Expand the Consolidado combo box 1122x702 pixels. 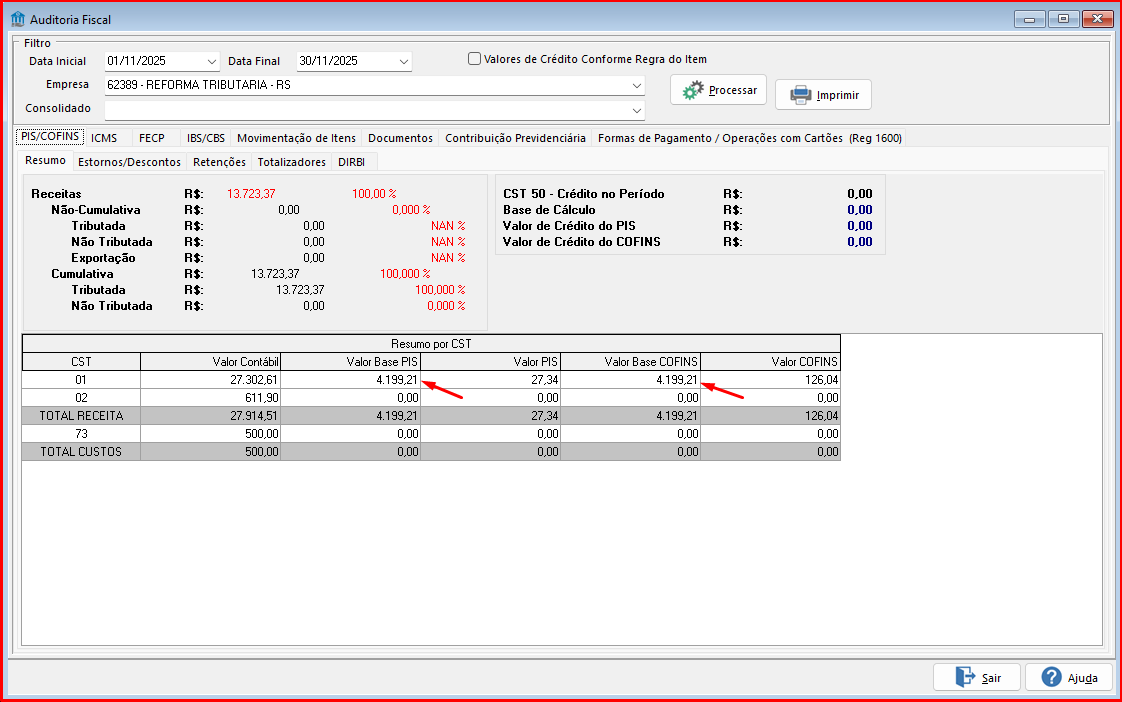(636, 109)
